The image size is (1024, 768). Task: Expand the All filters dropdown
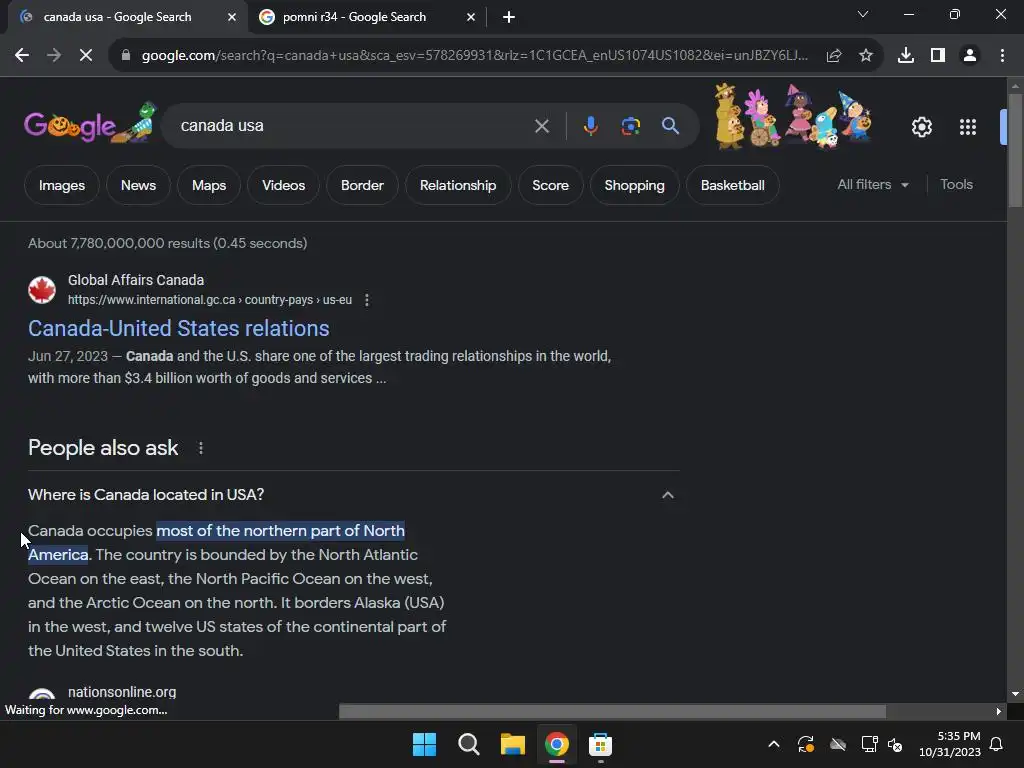[x=872, y=185]
